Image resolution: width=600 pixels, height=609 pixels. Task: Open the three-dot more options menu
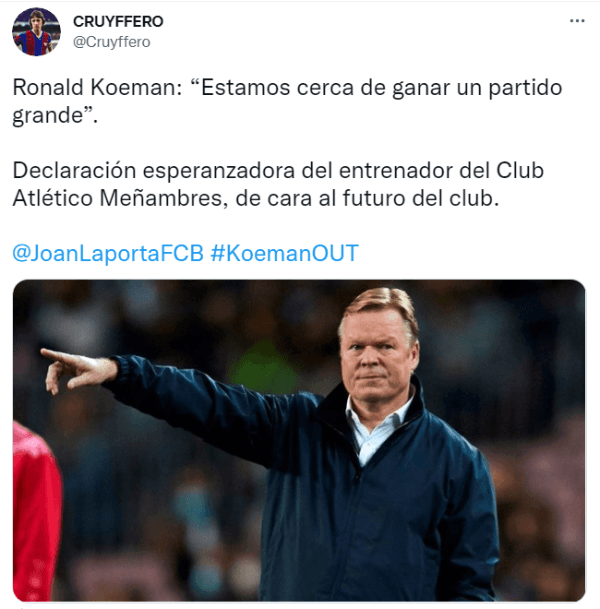[x=577, y=21]
